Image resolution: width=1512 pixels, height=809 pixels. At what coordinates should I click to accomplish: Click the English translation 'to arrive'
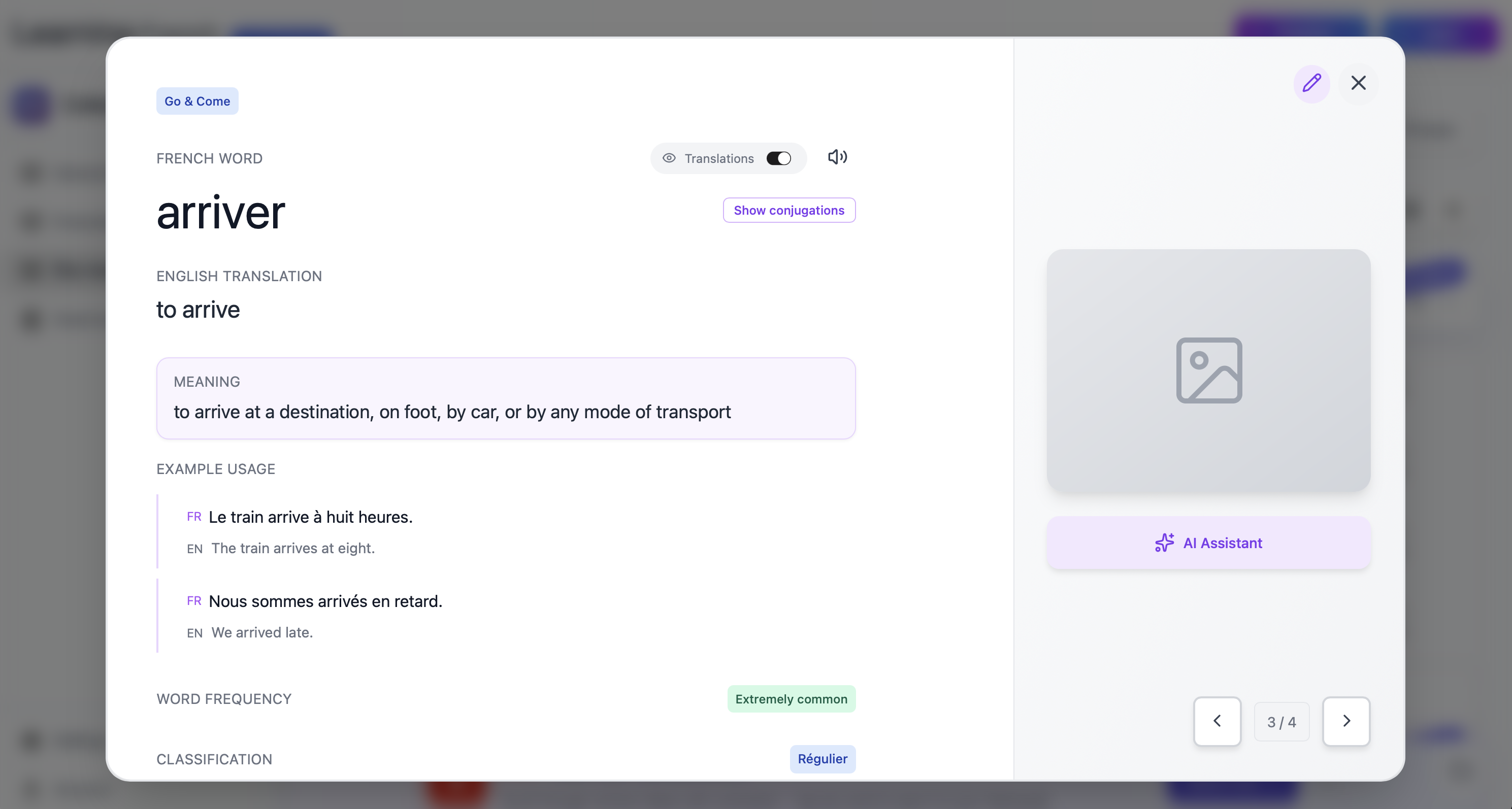[x=199, y=310]
